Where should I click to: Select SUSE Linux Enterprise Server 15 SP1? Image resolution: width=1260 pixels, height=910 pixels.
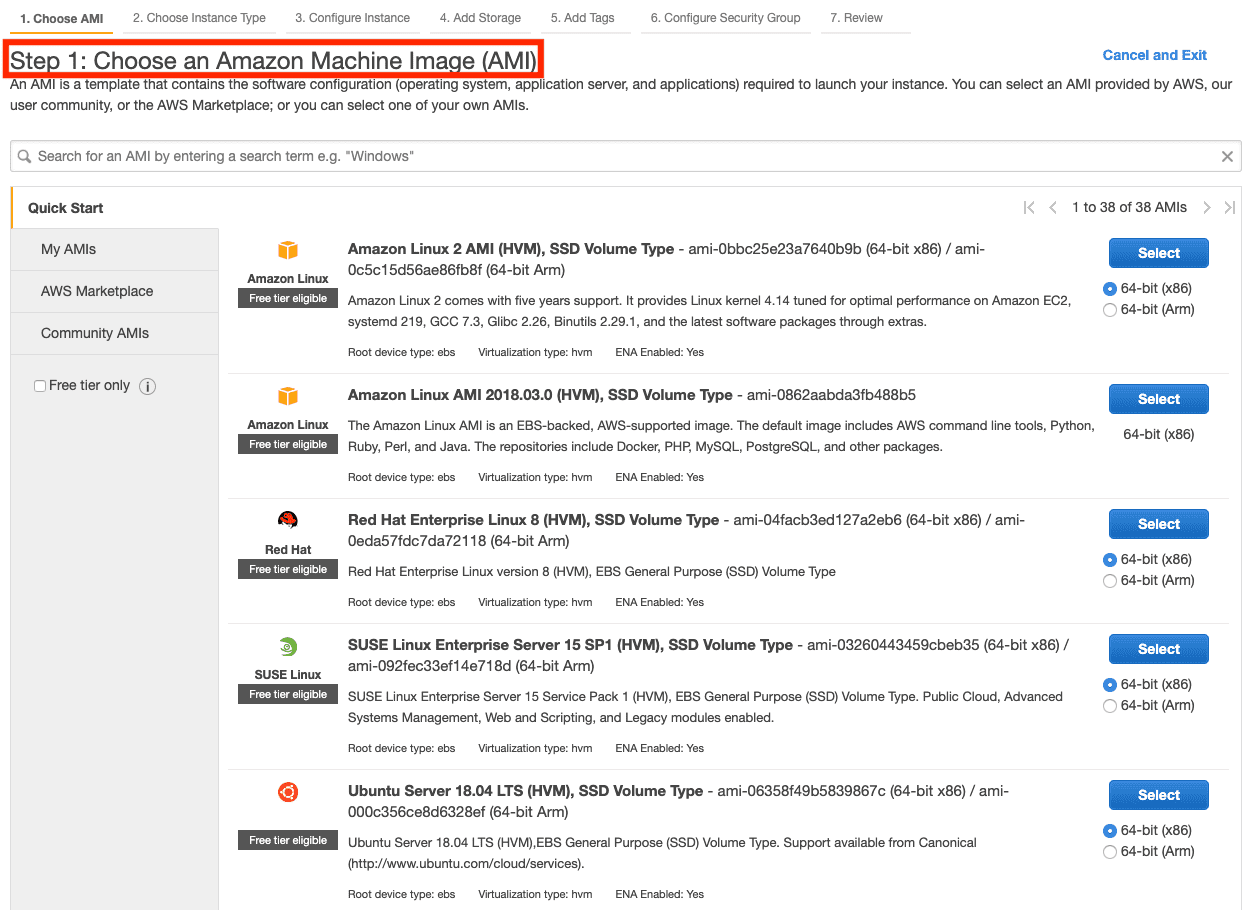(x=1158, y=649)
